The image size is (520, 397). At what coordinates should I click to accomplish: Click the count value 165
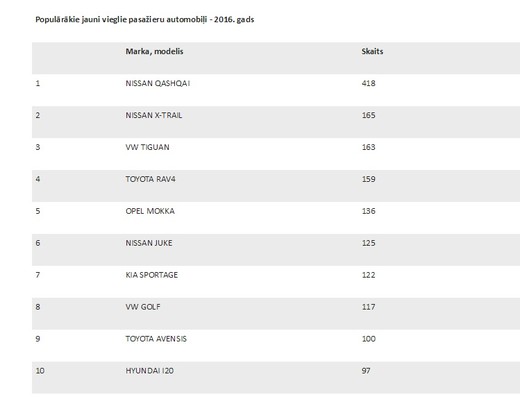[x=368, y=115]
